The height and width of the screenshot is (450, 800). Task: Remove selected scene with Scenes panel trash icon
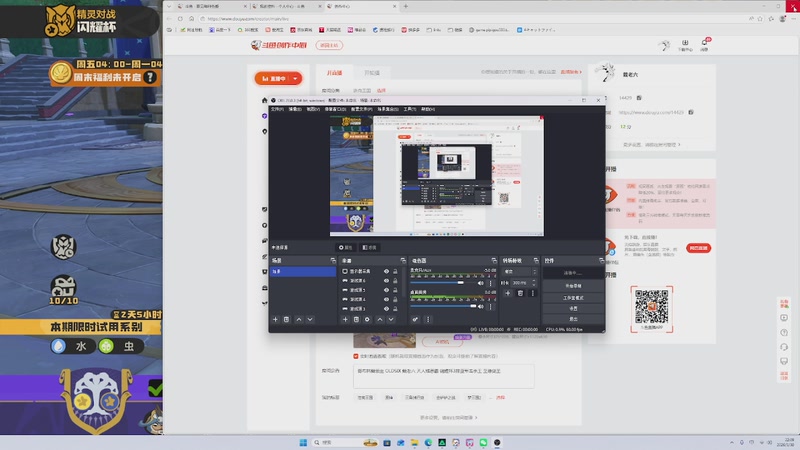tap(287, 319)
